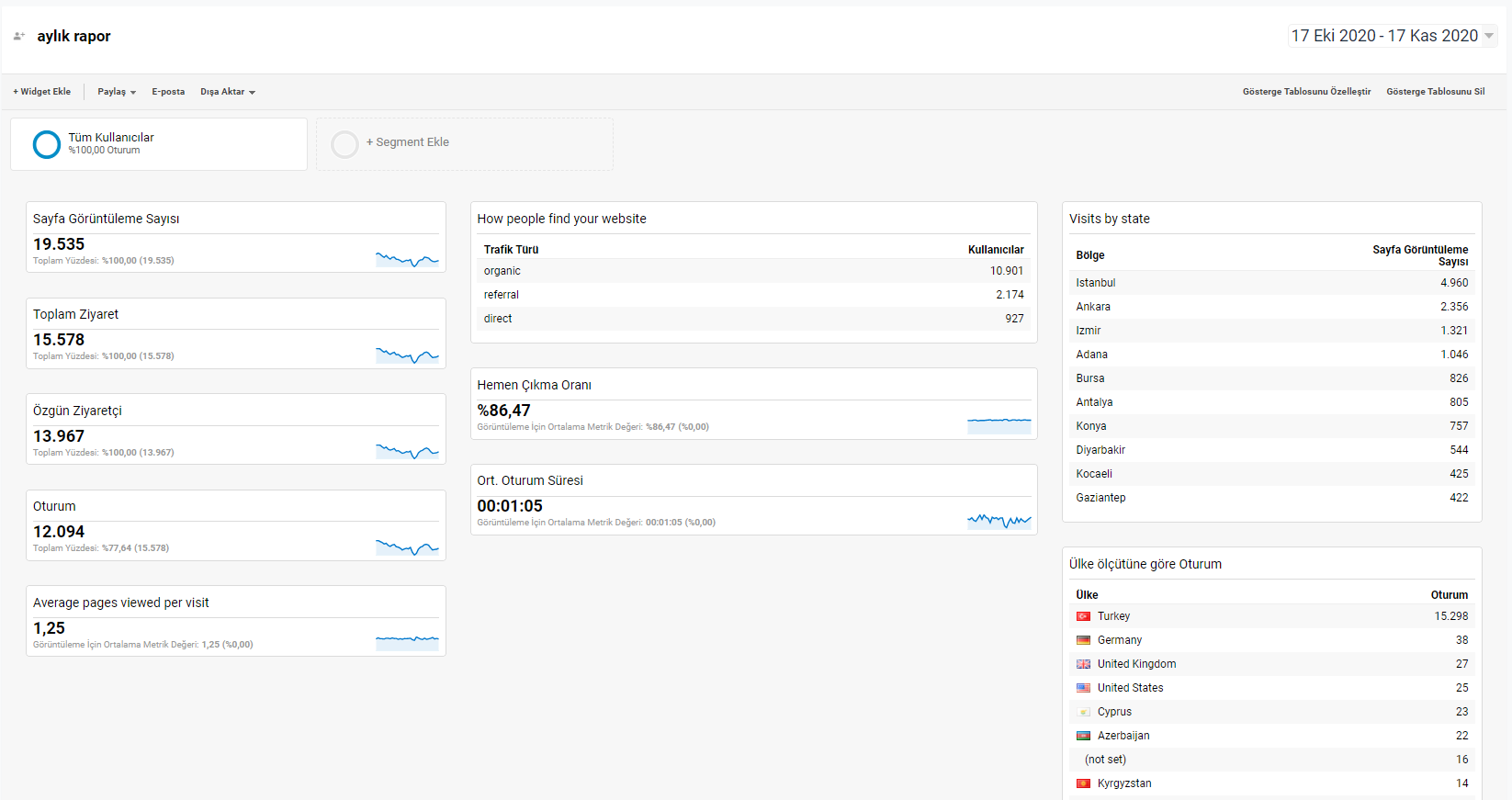This screenshot has height=800, width=1512.
Task: Select the Germany country name
Action: 1120,640
